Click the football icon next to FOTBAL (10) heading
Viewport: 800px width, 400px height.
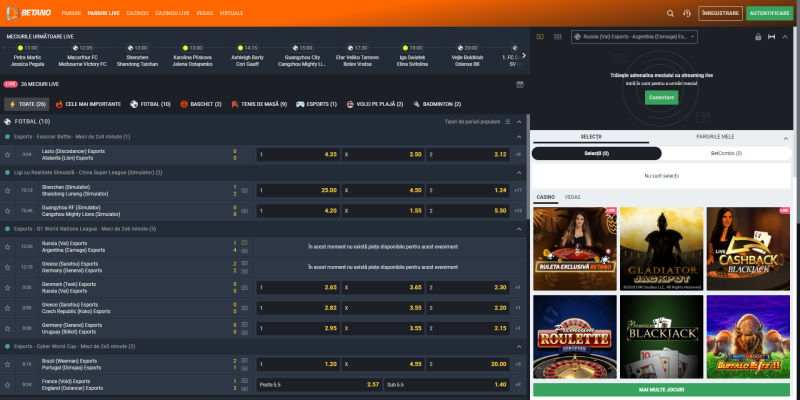[8, 122]
